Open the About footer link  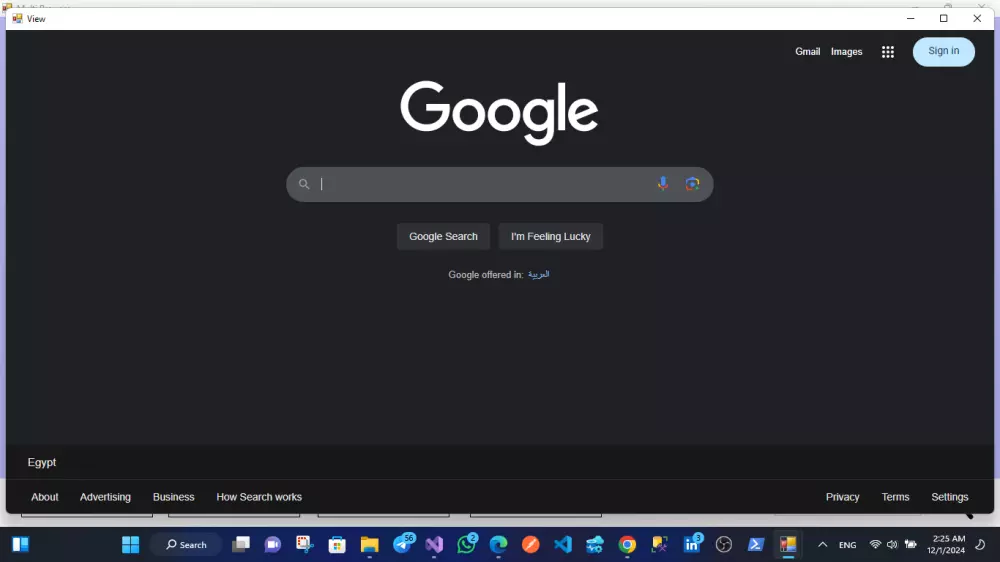pyautogui.click(x=45, y=497)
